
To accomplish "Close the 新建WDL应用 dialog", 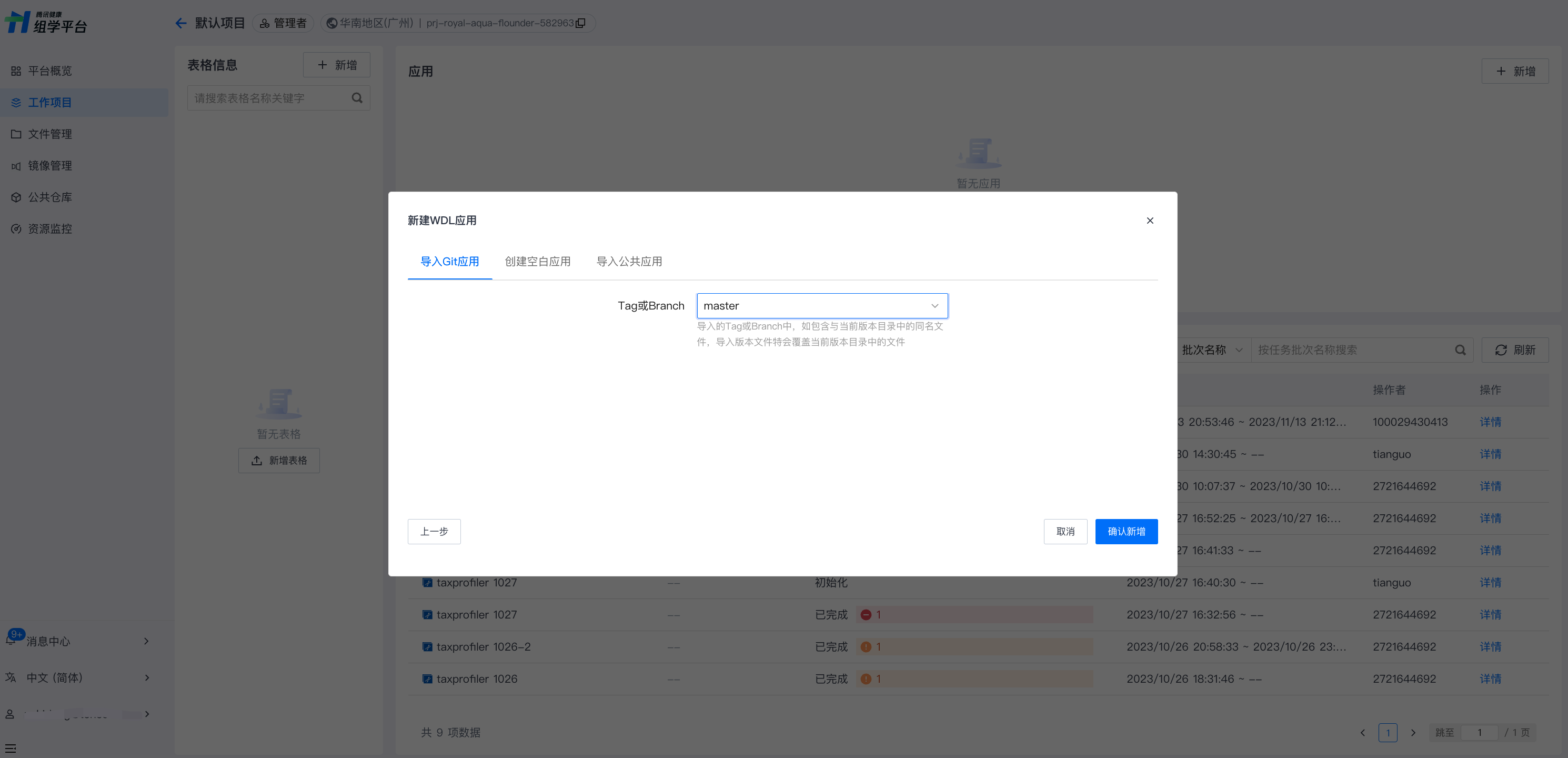I will 1150,221.
